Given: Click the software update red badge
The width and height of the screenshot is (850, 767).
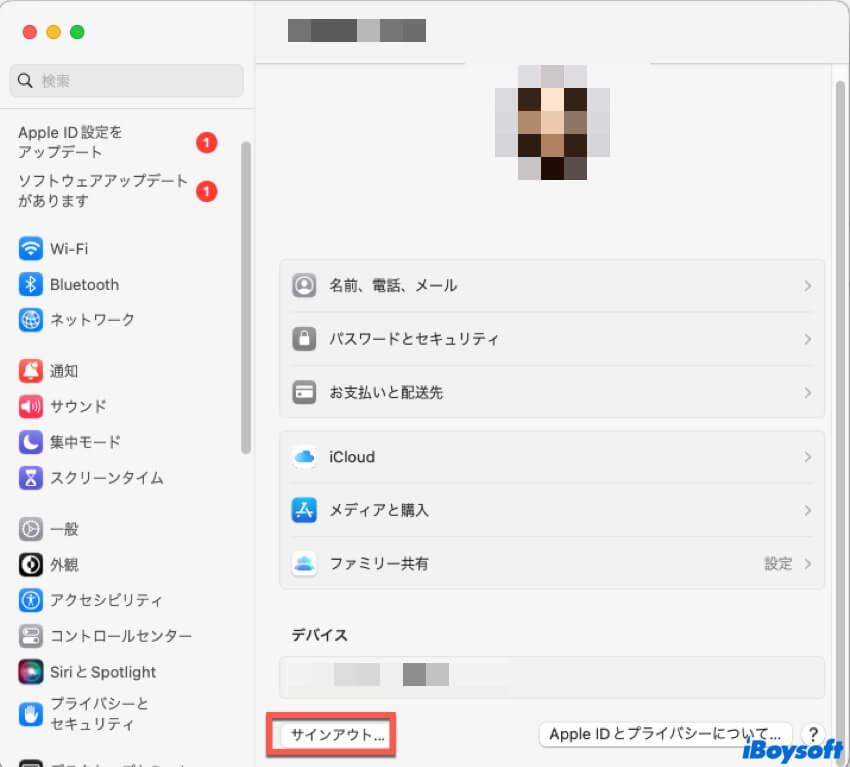Looking at the screenshot, I should click(x=207, y=191).
